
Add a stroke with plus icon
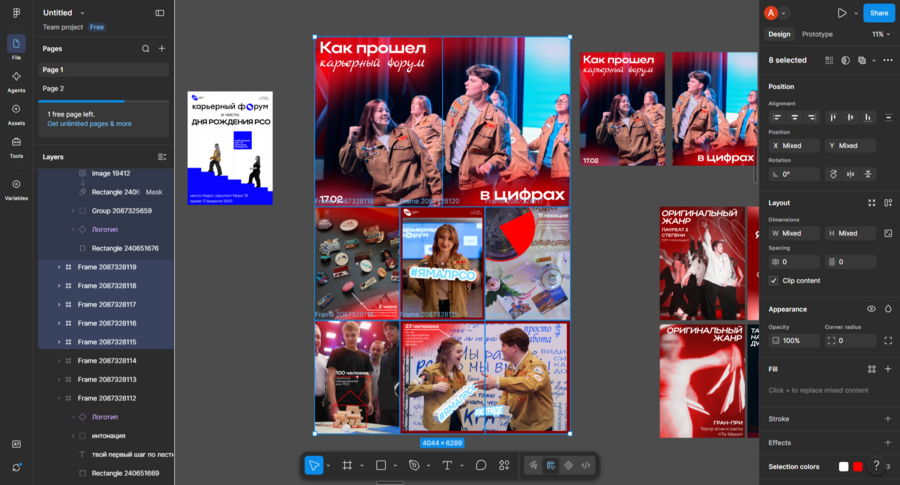tap(888, 419)
